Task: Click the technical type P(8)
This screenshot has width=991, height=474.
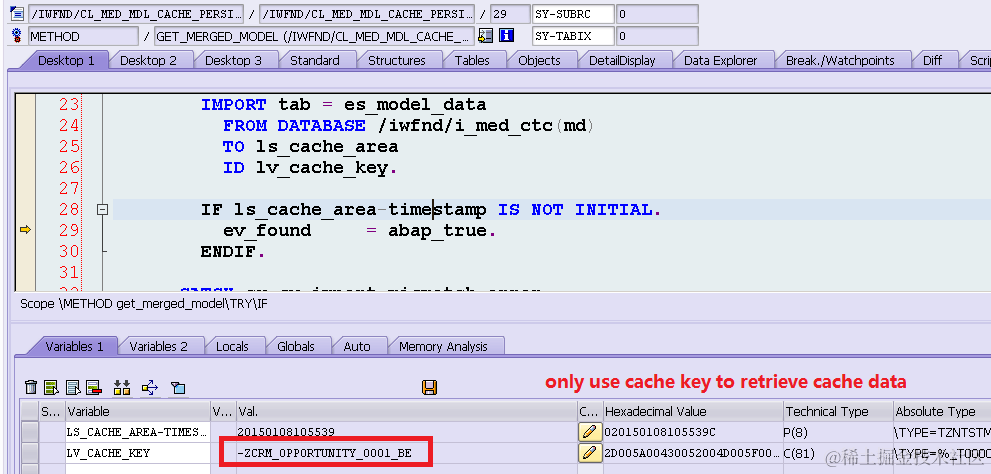Action: tap(797, 432)
